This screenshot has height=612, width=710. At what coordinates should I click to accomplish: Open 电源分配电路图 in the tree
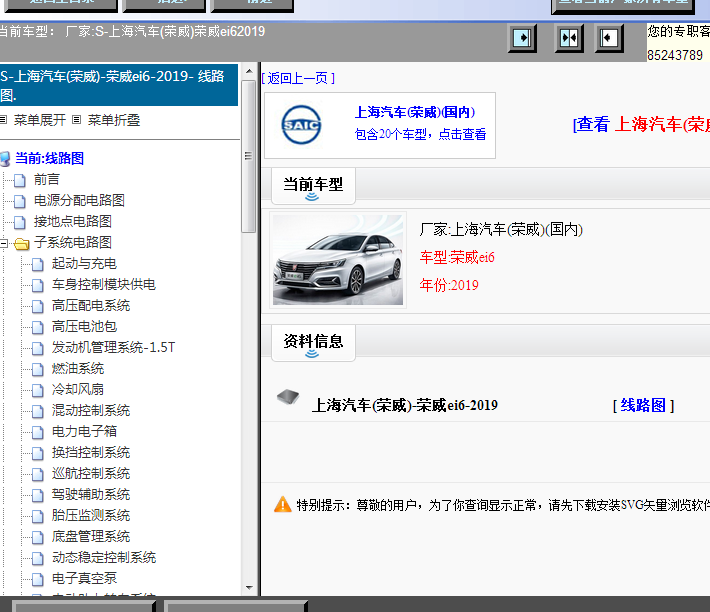(x=79, y=201)
